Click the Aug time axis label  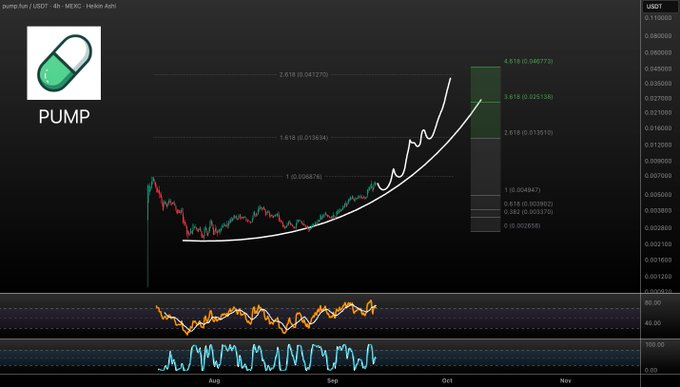214,380
